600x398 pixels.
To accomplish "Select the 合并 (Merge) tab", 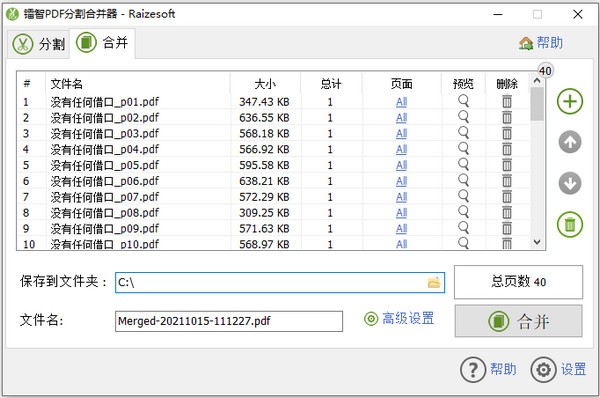I will 102,43.
